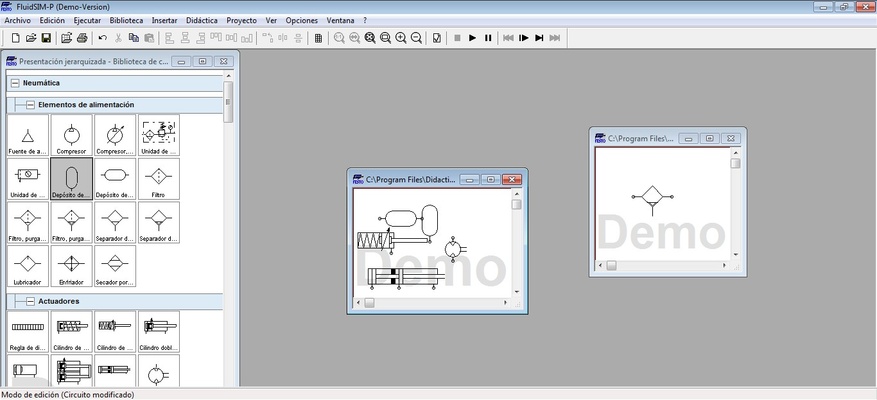This screenshot has height=400, width=877.
Task: Open the Biblioteca menu
Action: (x=126, y=20)
